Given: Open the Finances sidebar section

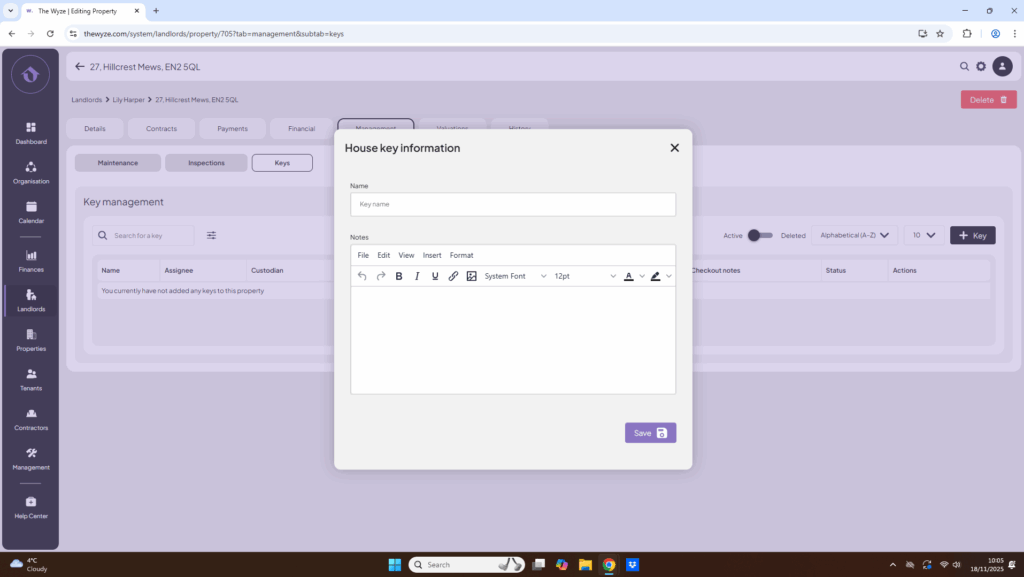Looking at the screenshot, I should pos(31,260).
